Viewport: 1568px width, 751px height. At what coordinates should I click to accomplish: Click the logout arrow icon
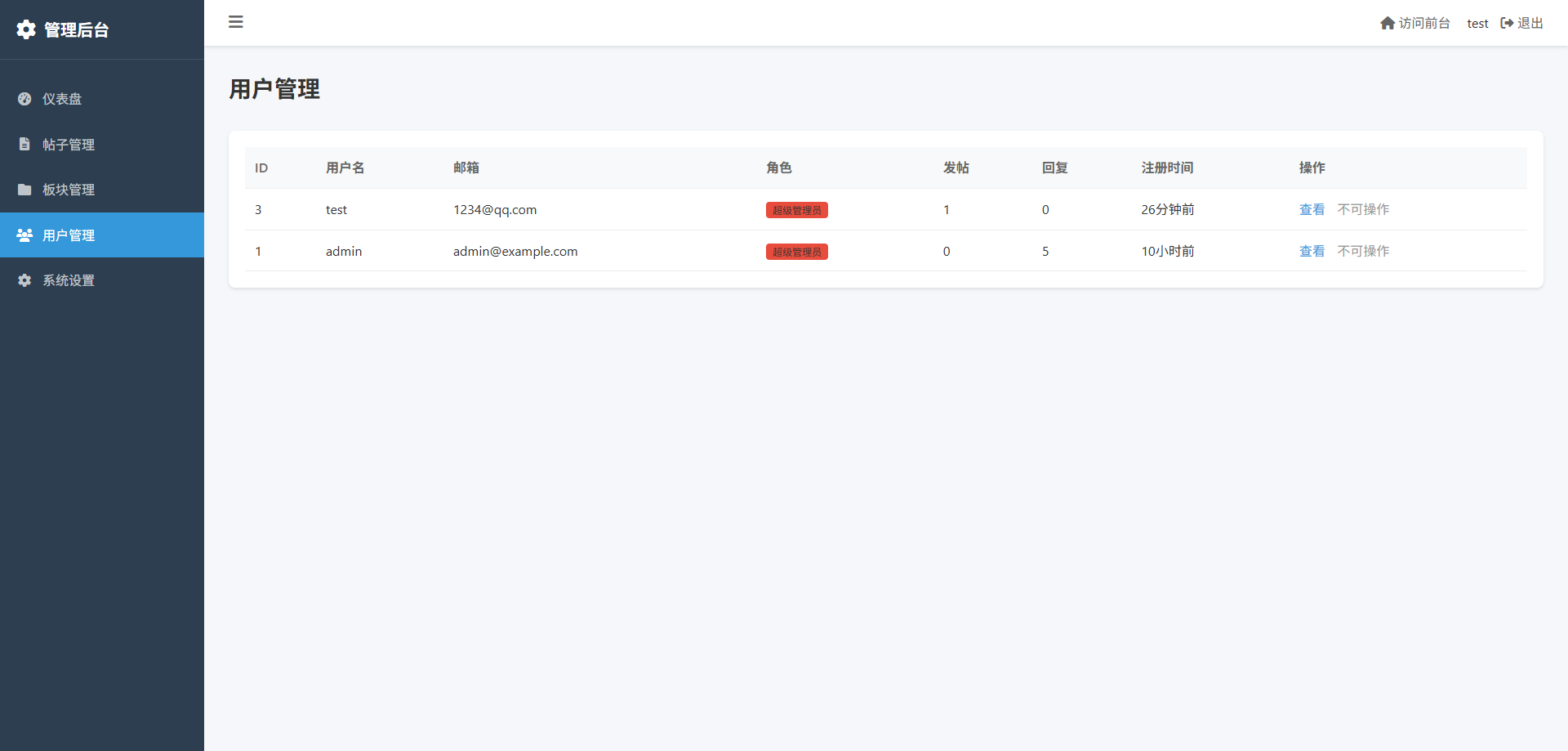(x=1507, y=23)
